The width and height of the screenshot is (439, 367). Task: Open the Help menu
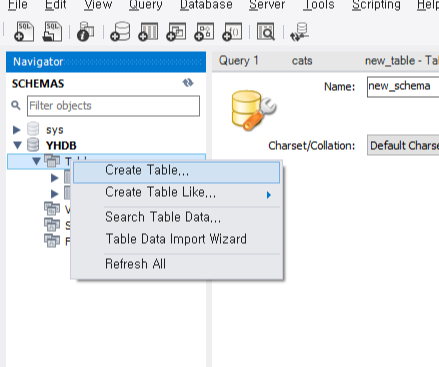click(428, 5)
